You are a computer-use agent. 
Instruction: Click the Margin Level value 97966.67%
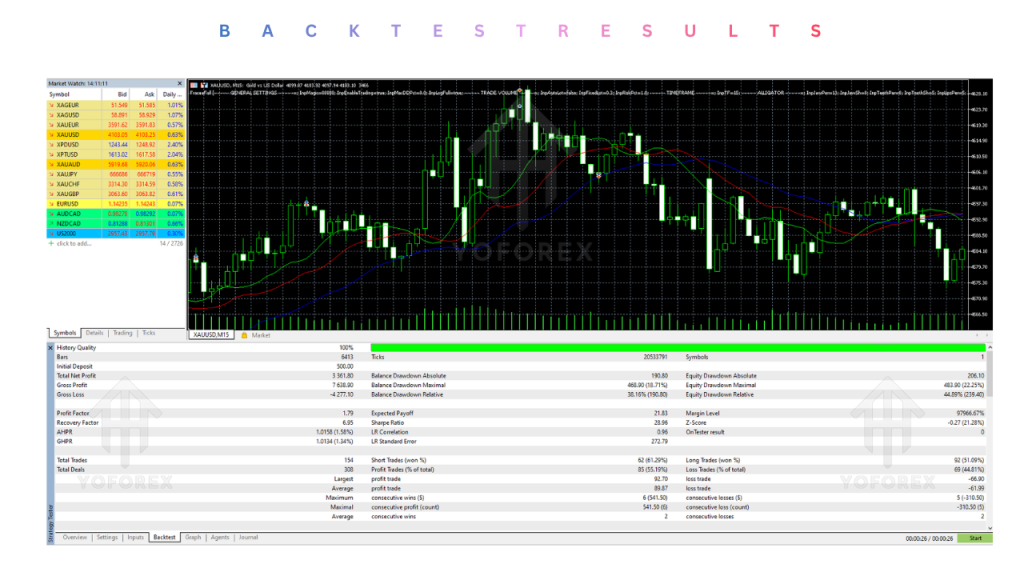coord(969,413)
